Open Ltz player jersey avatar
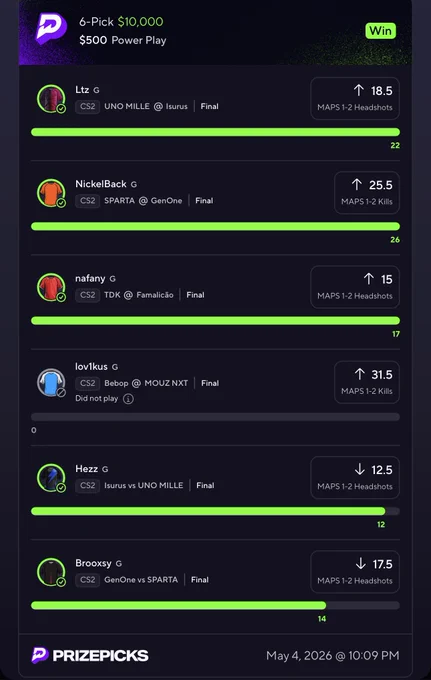The height and width of the screenshot is (680, 431). coord(51,99)
